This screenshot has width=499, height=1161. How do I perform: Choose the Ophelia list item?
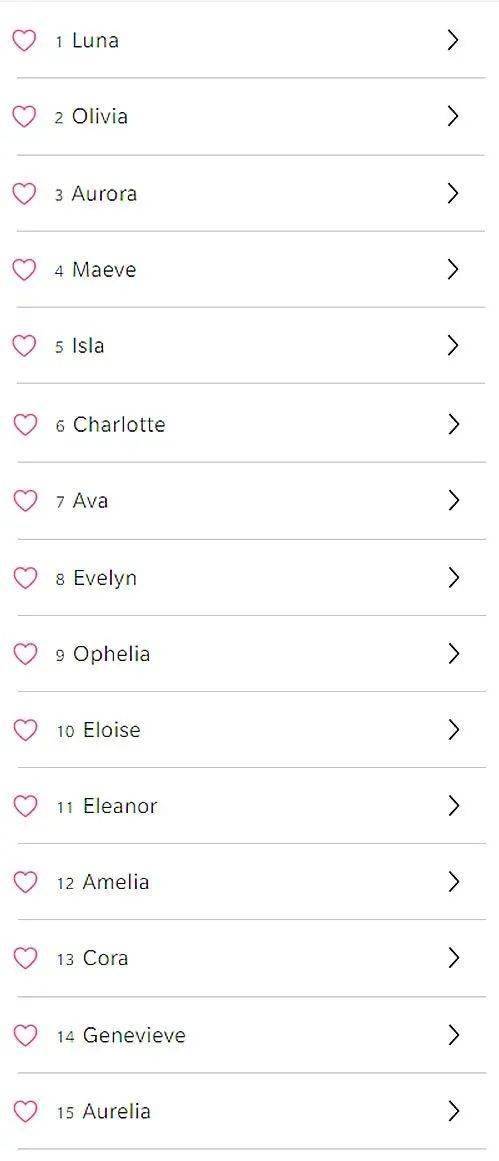(x=251, y=654)
